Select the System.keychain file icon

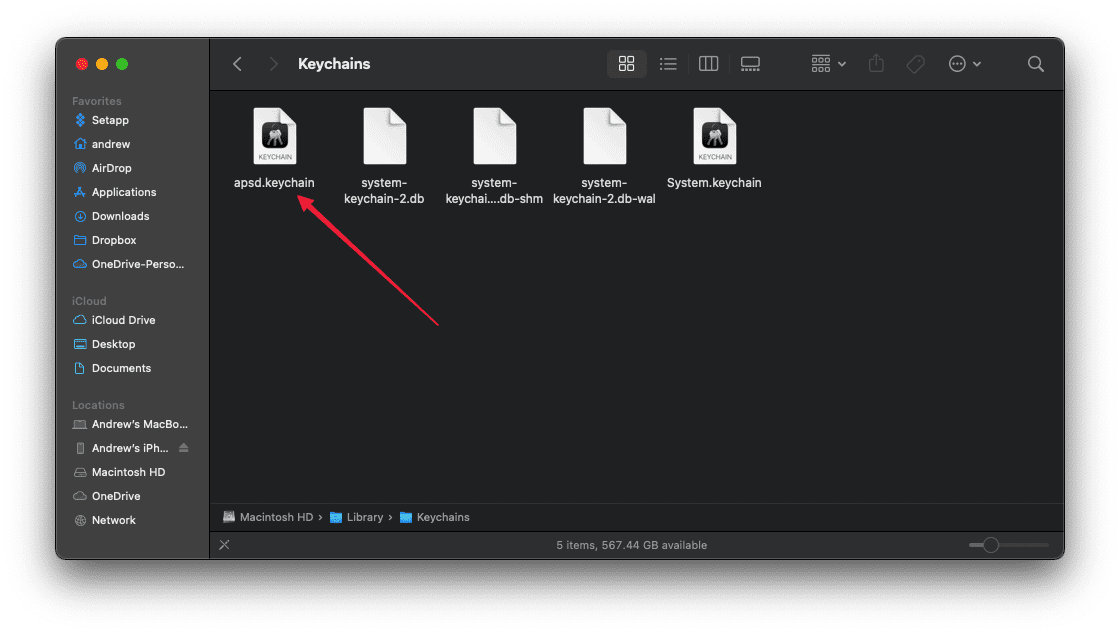click(714, 136)
